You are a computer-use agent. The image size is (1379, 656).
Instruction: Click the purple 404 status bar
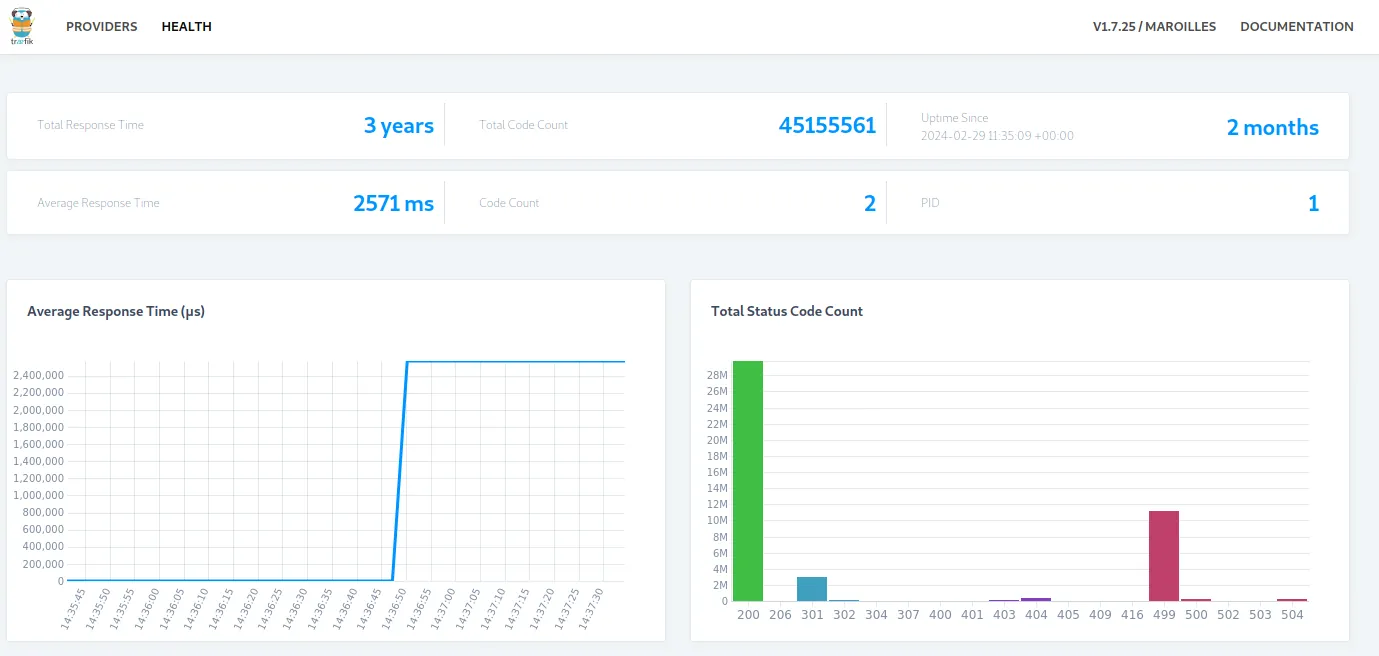pyautogui.click(x=1036, y=599)
